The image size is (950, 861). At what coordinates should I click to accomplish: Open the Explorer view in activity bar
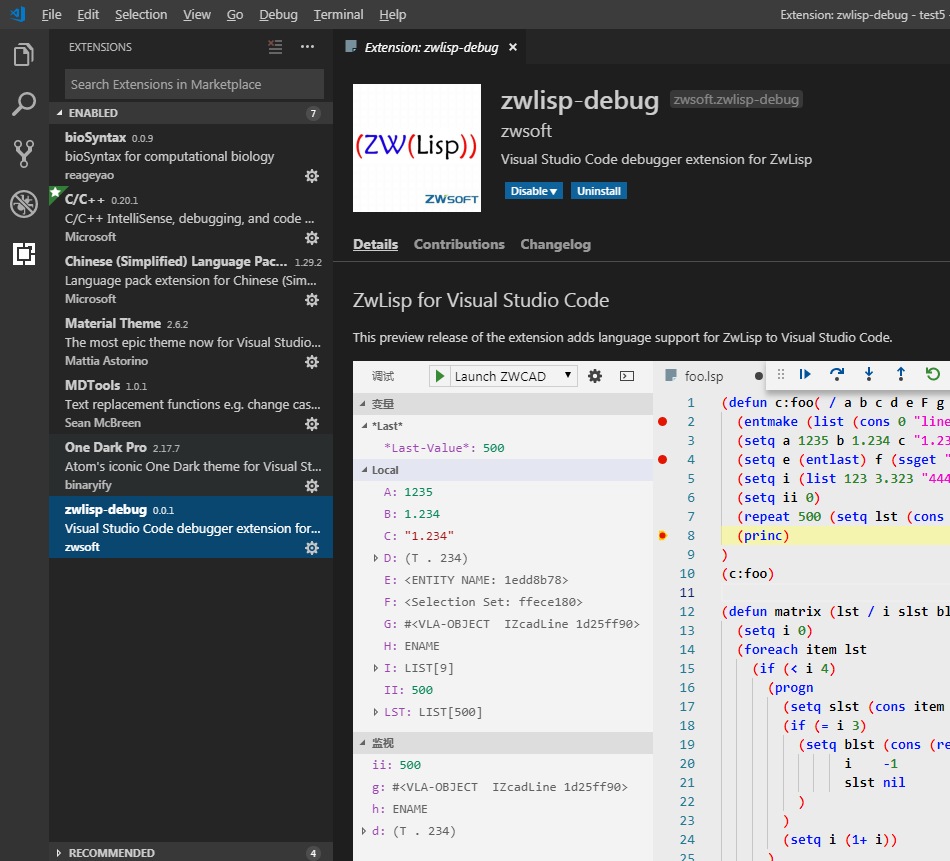(x=24, y=55)
